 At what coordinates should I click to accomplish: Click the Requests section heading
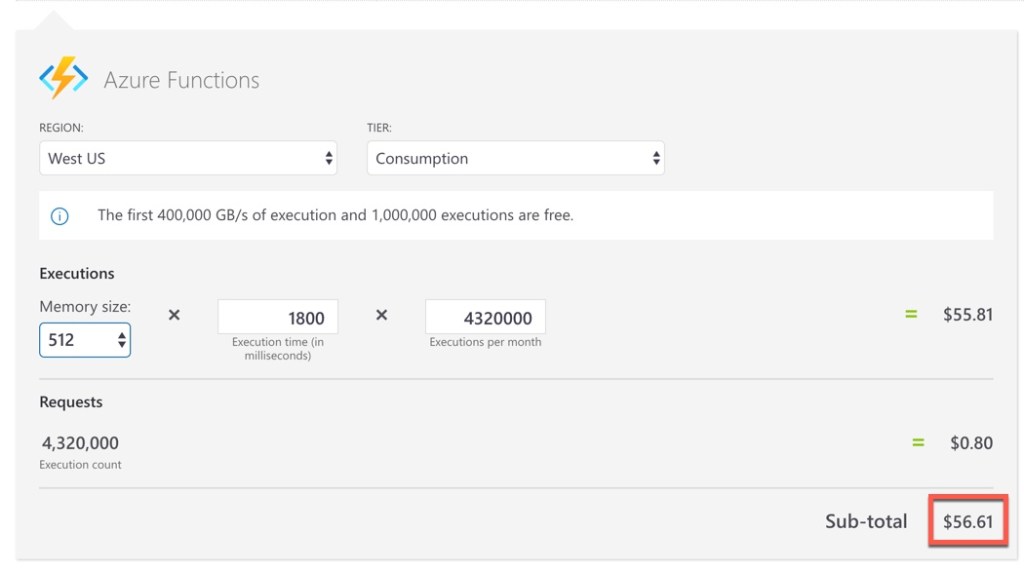[71, 402]
